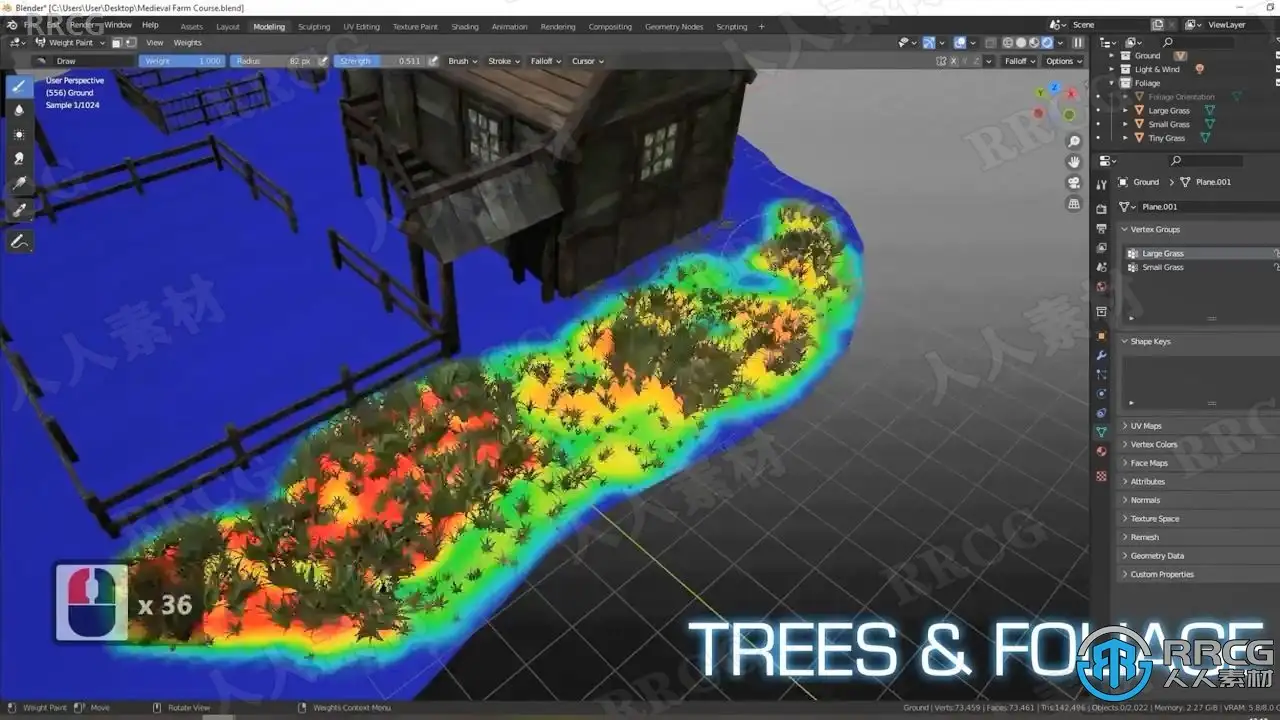Toggle strength pressure sensitivity button
This screenshot has height=720, width=1280.
[x=432, y=61]
